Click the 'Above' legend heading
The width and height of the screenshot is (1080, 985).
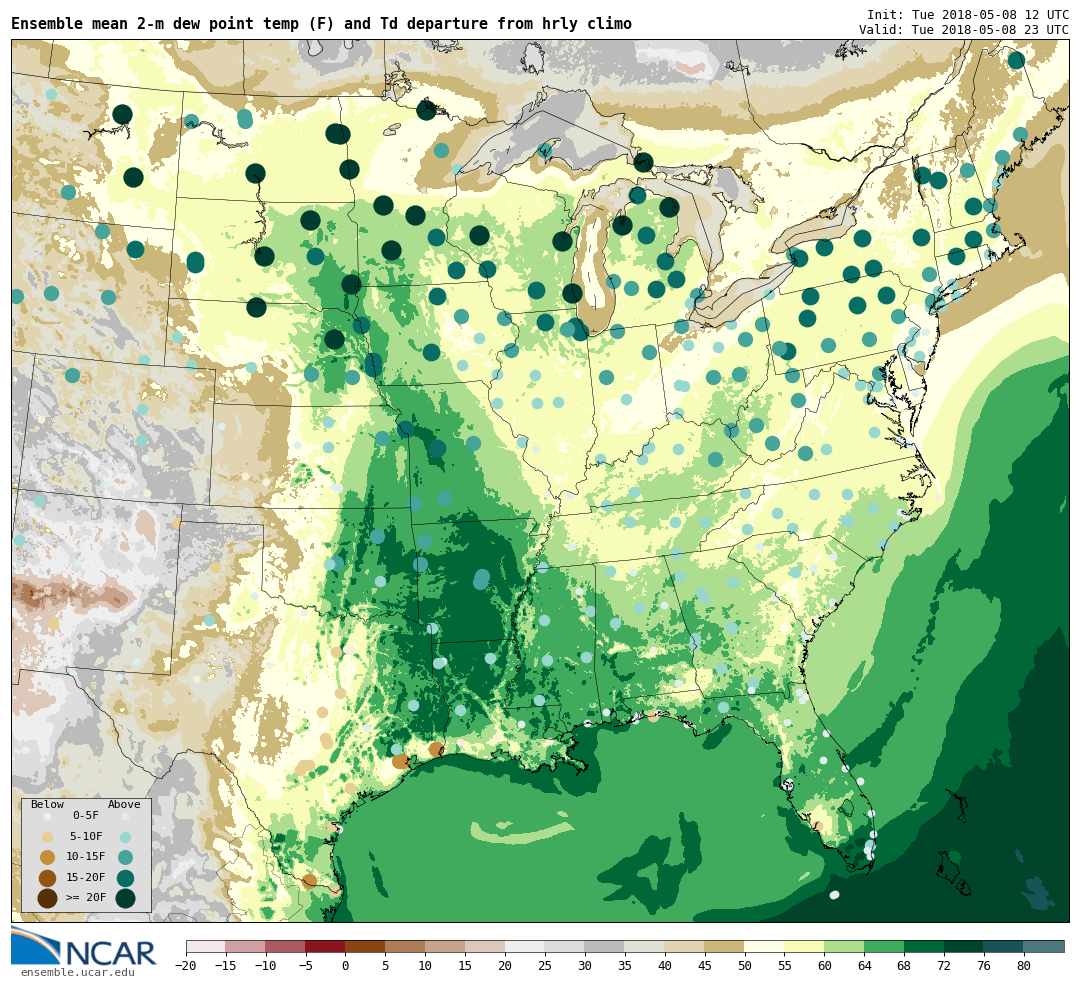point(124,805)
